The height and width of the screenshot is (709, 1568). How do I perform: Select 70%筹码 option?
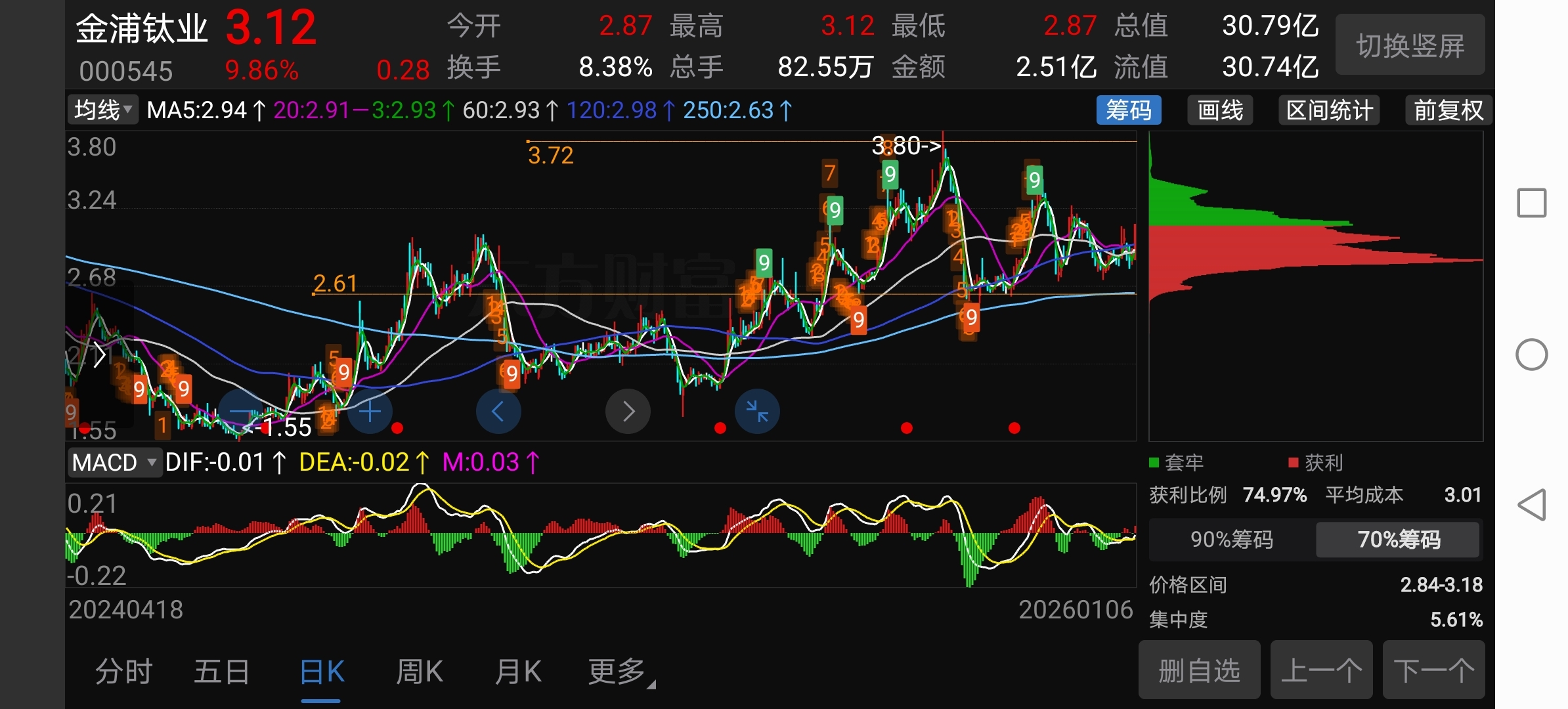click(1399, 540)
